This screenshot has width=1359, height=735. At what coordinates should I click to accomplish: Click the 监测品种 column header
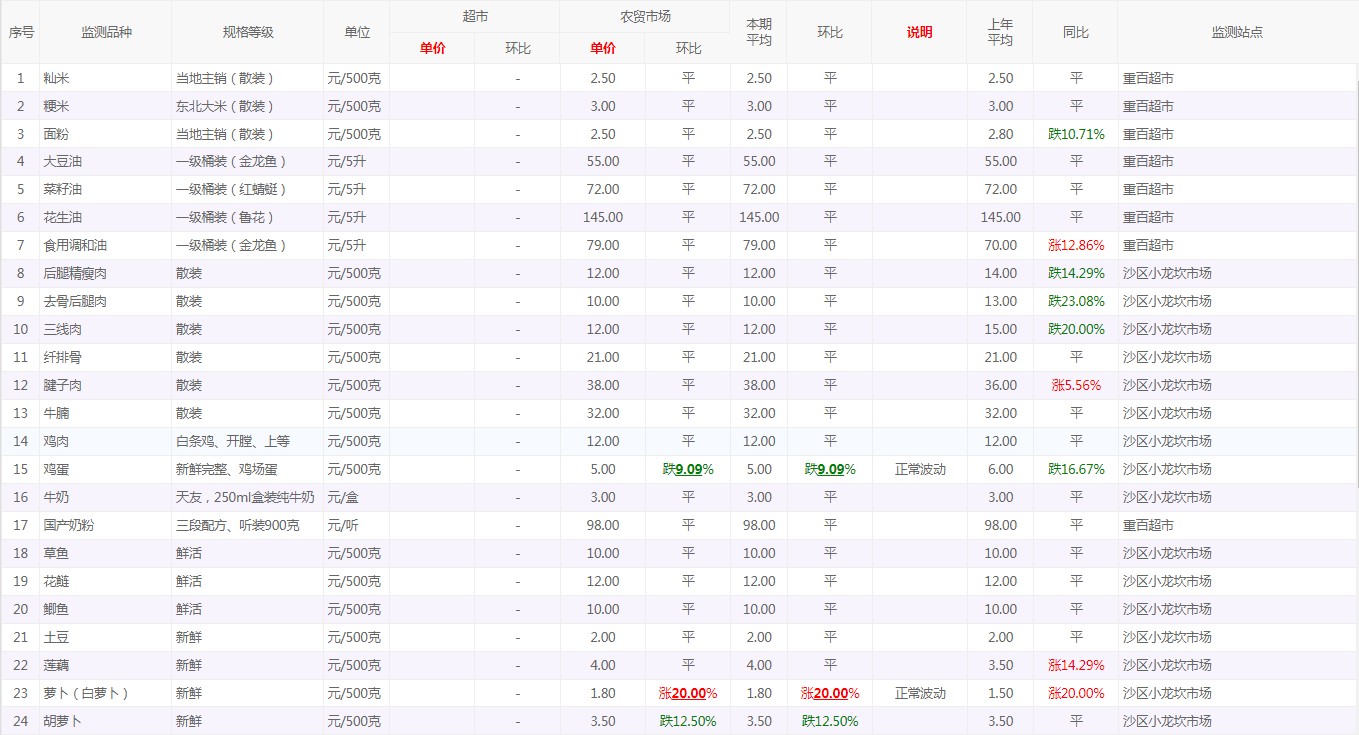click(x=106, y=32)
